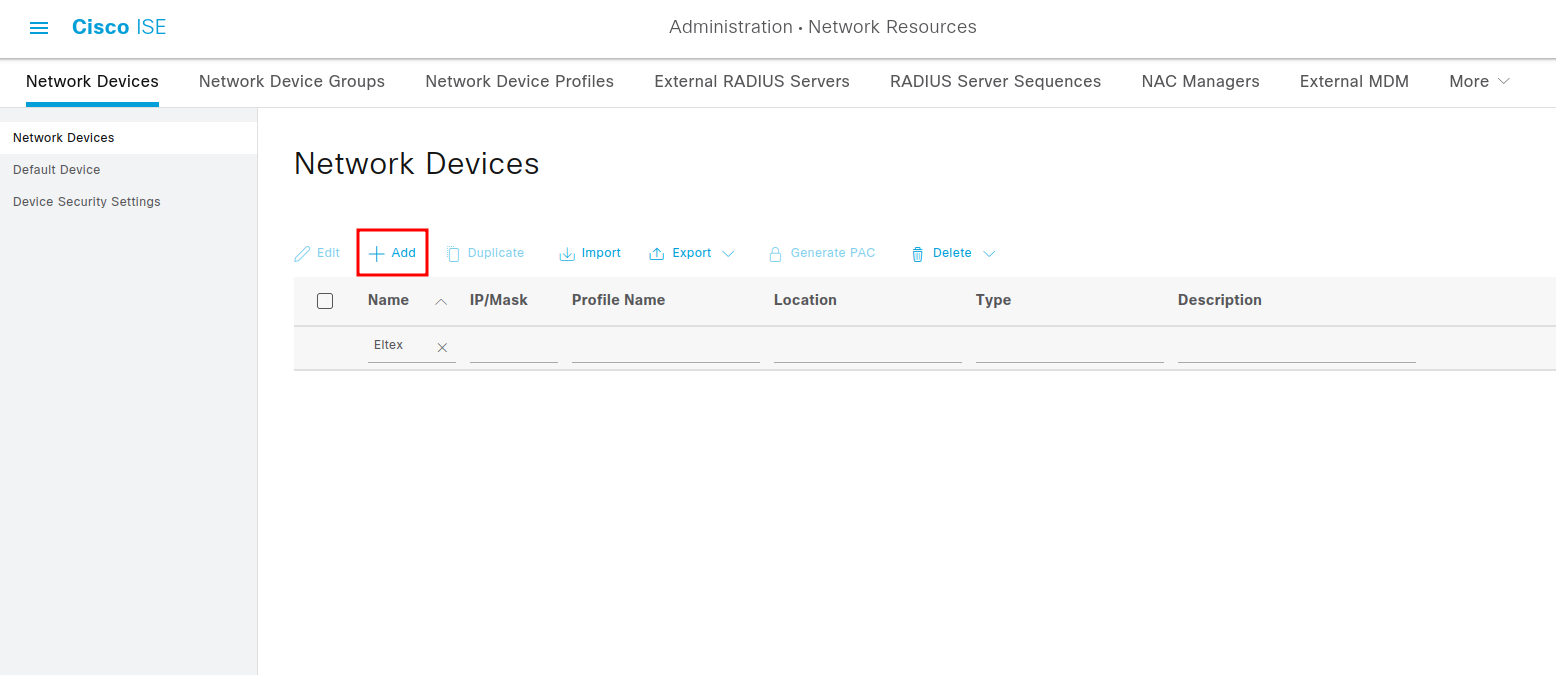
Task: Switch to Network Device Groups tab
Action: (x=292, y=82)
